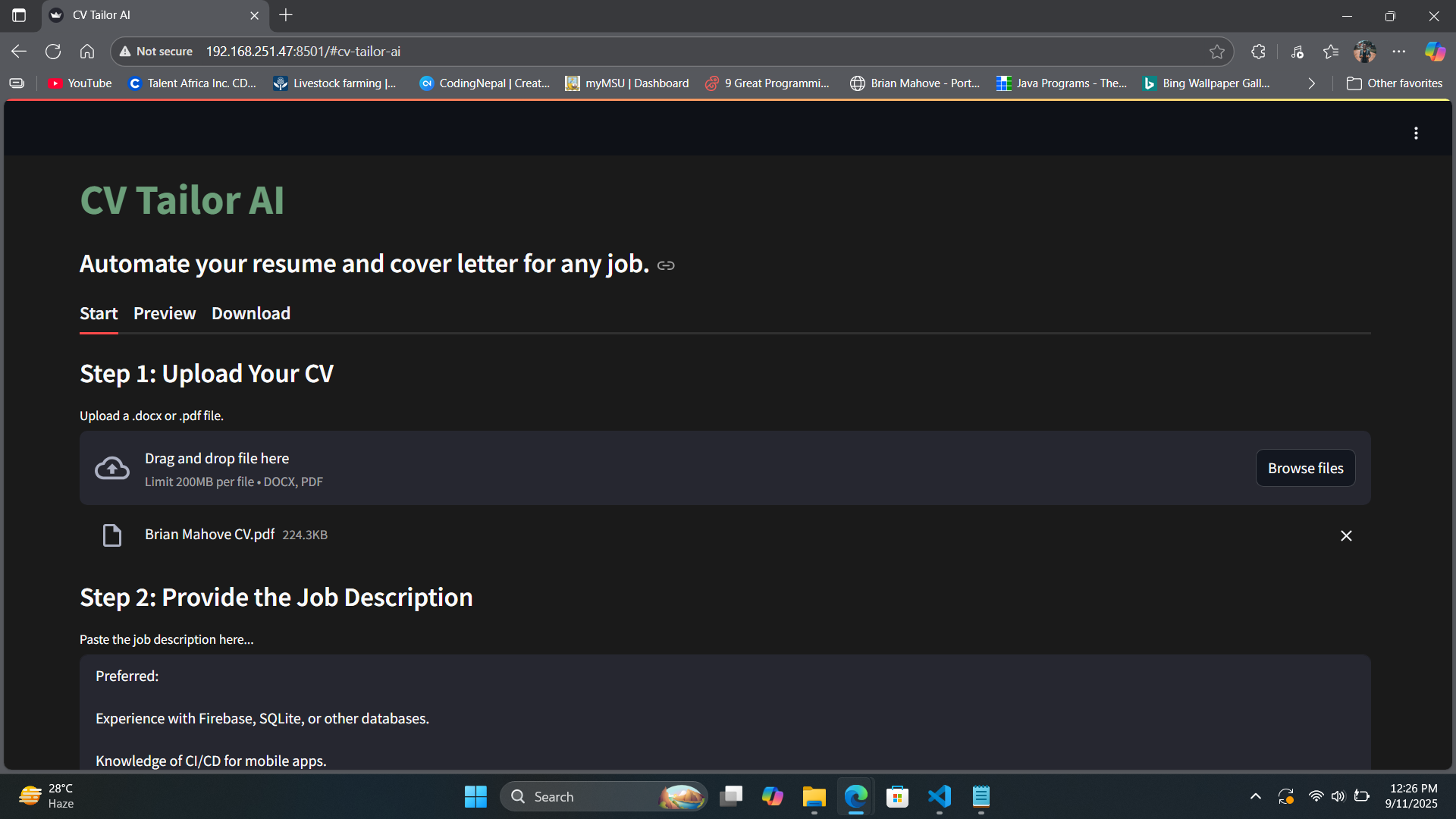Switch to the Start tab
Viewport: 1456px width, 819px height.
(x=99, y=313)
